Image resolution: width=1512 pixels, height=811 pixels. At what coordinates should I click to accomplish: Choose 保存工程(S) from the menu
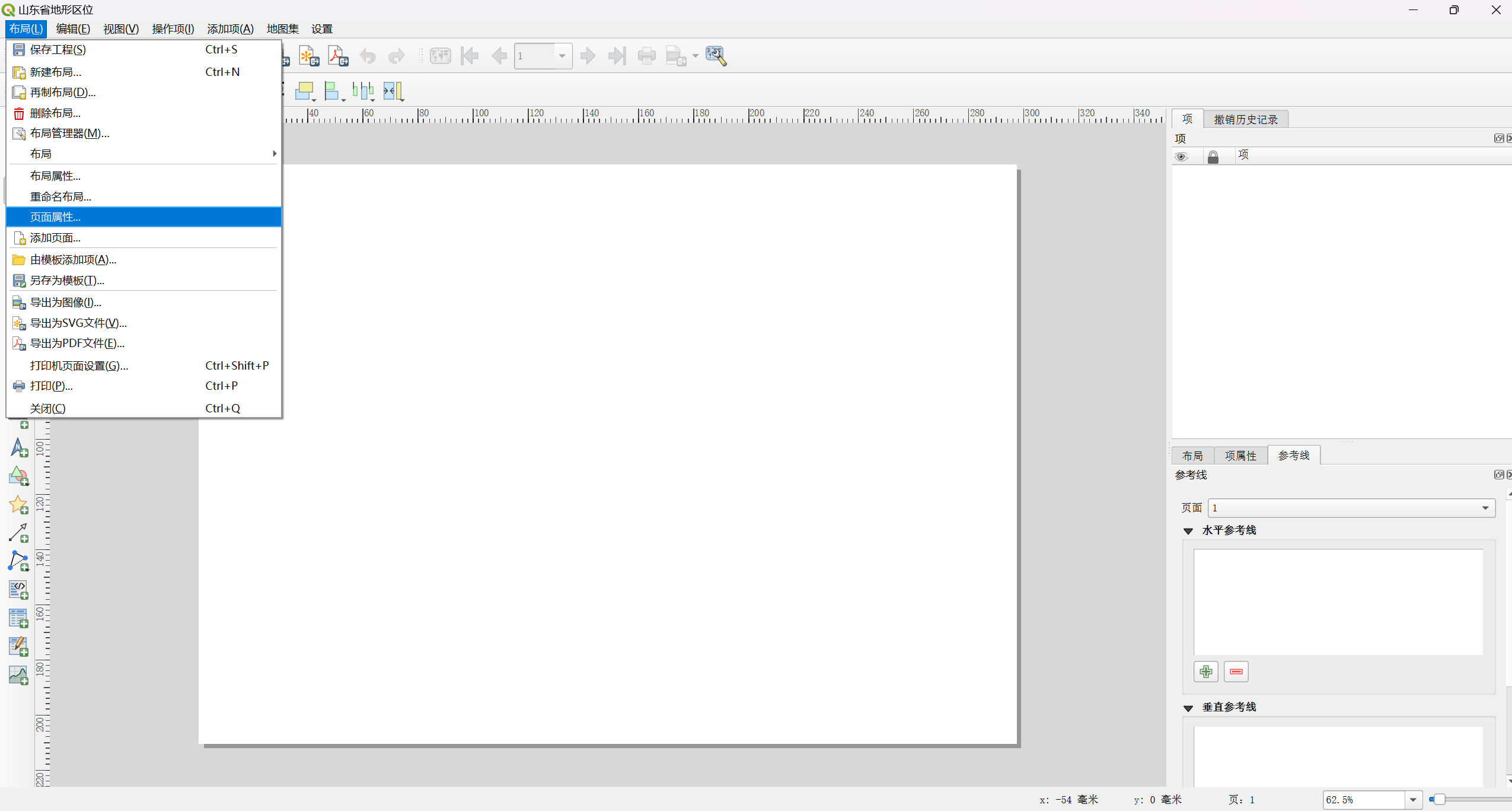pyautogui.click(x=143, y=50)
